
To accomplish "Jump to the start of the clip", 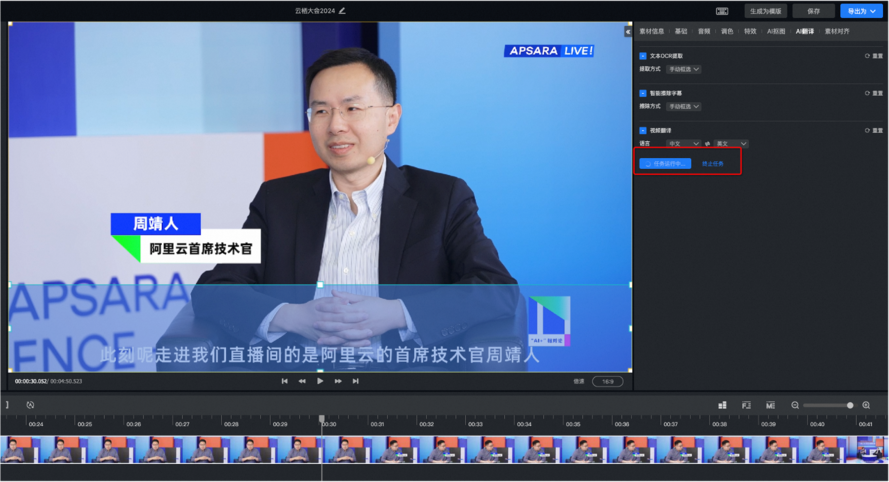I will pos(285,381).
